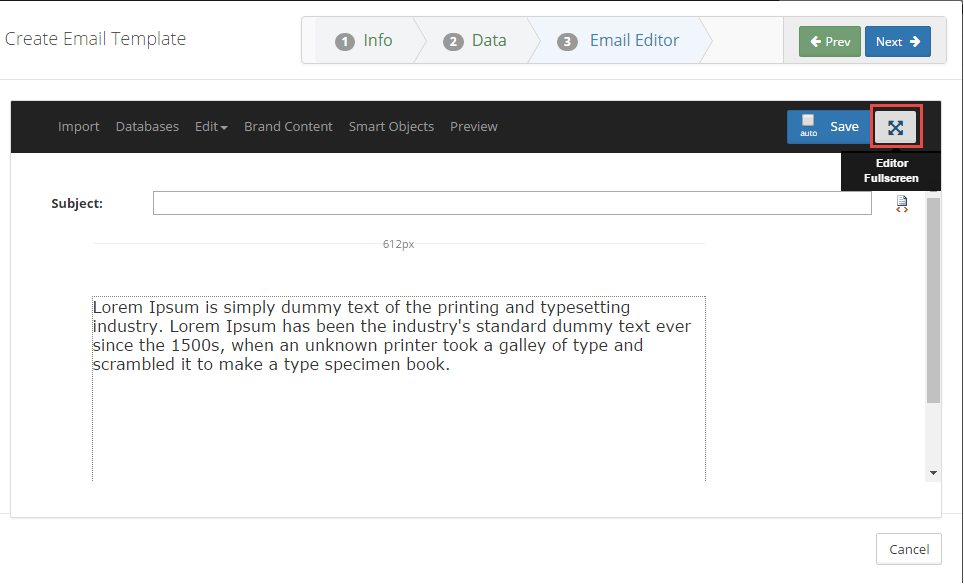Select the Email Editor step
Viewport: 964px width, 585px height.
pyautogui.click(x=620, y=41)
